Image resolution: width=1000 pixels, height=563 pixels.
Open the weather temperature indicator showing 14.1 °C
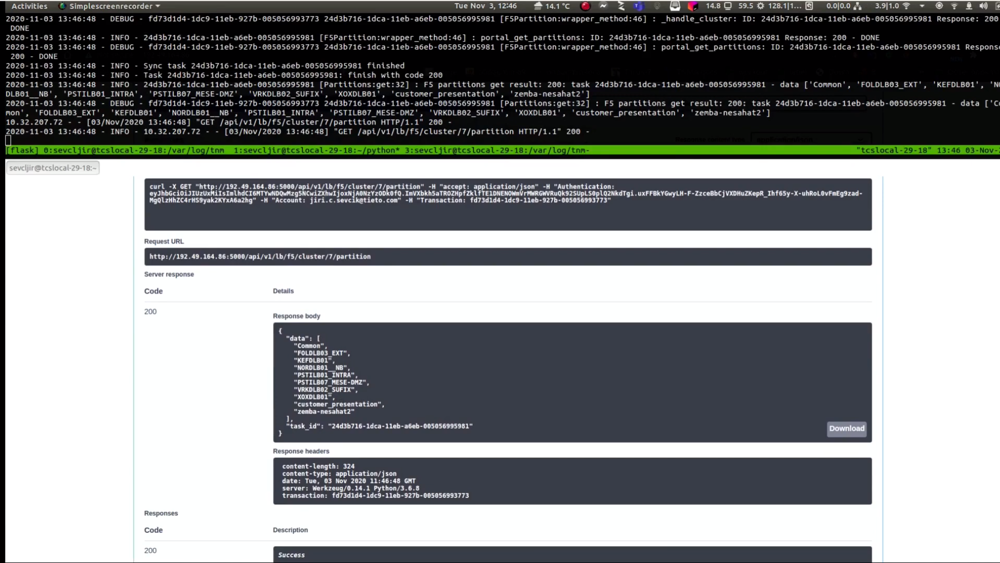tap(552, 6)
